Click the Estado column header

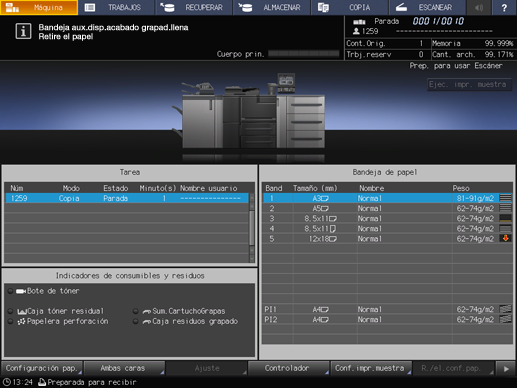[x=115, y=188]
